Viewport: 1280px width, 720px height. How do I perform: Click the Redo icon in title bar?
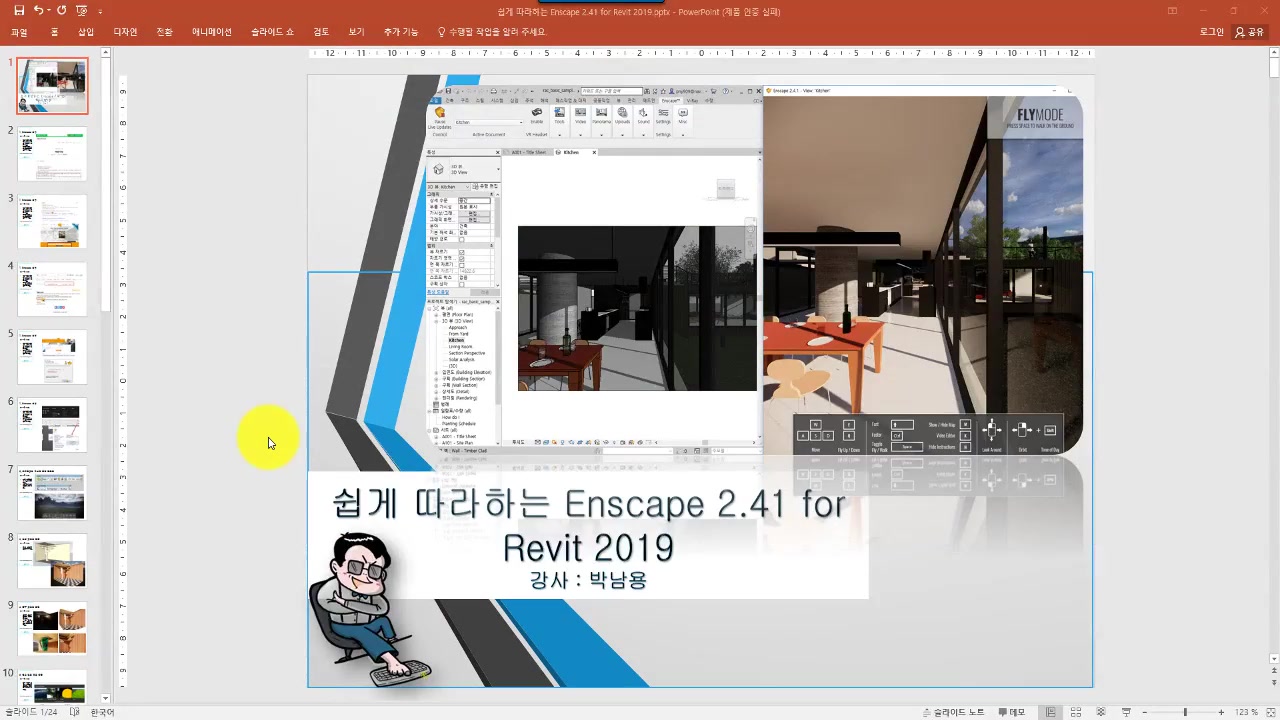pos(61,11)
